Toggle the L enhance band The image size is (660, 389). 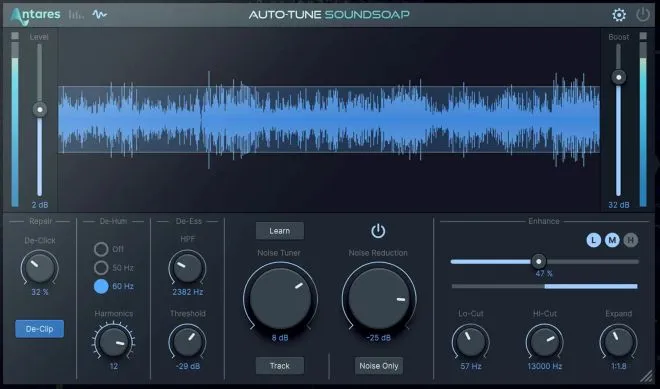tap(593, 240)
